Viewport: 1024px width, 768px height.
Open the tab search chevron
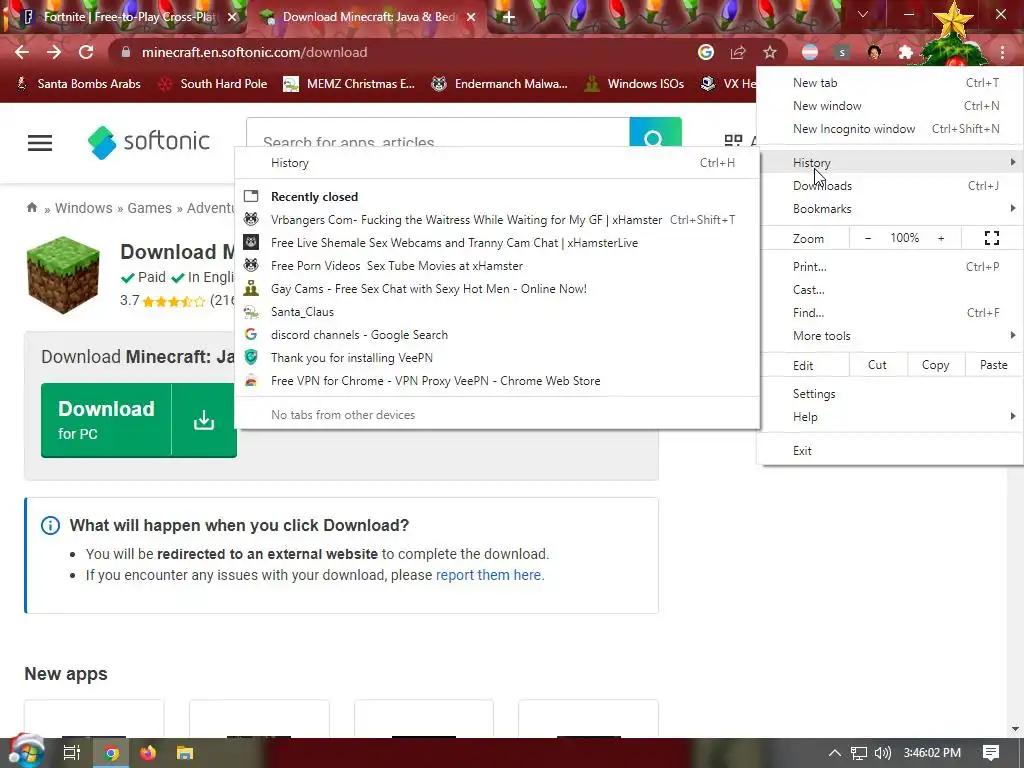click(863, 14)
